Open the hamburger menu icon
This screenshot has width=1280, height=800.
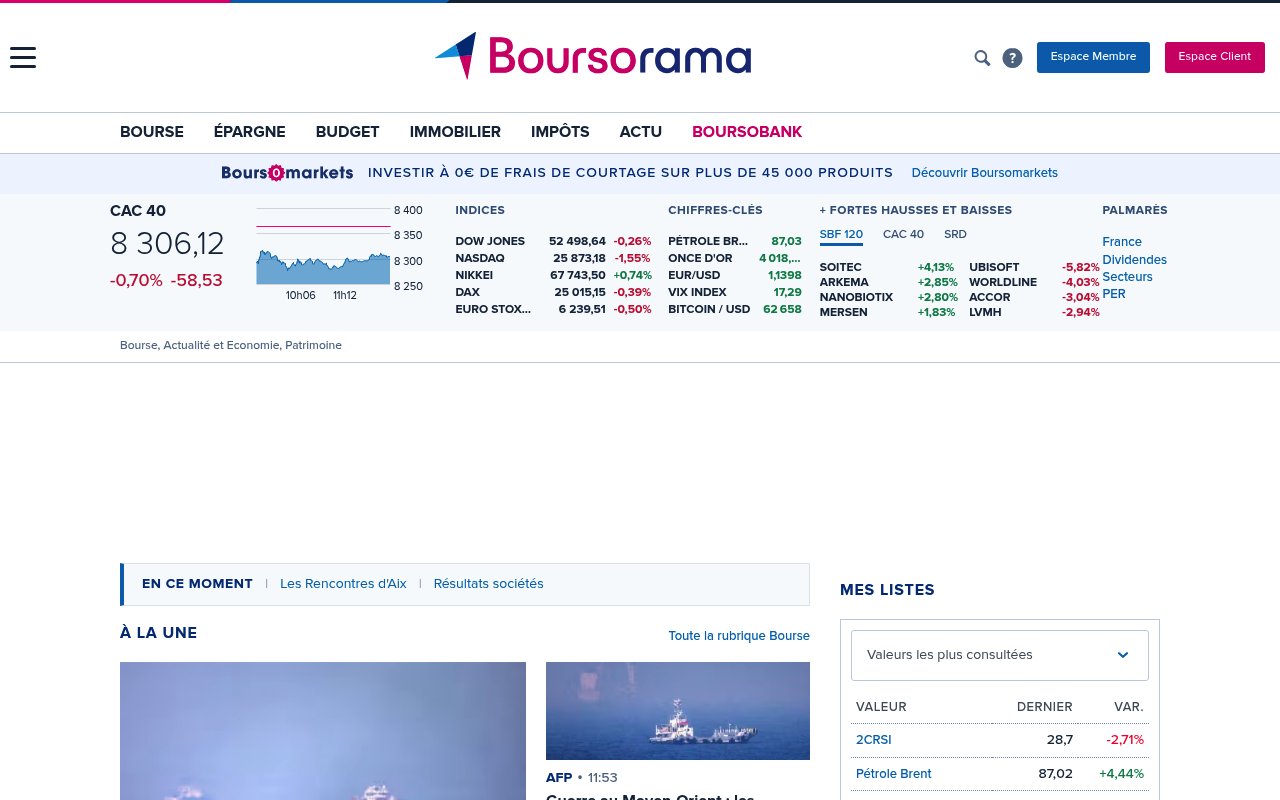point(23,57)
